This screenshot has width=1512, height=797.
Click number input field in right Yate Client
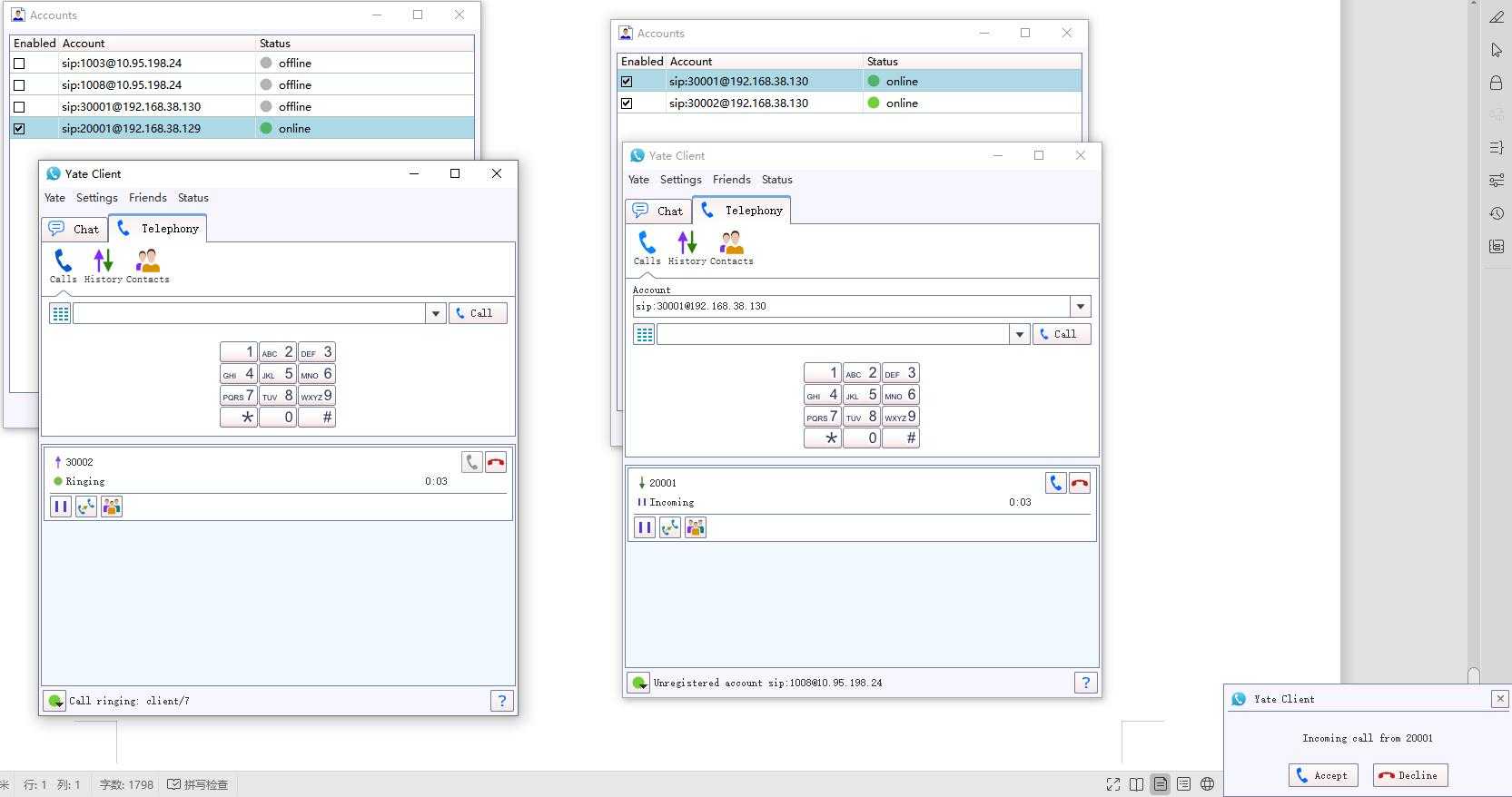pyautogui.click(x=833, y=334)
